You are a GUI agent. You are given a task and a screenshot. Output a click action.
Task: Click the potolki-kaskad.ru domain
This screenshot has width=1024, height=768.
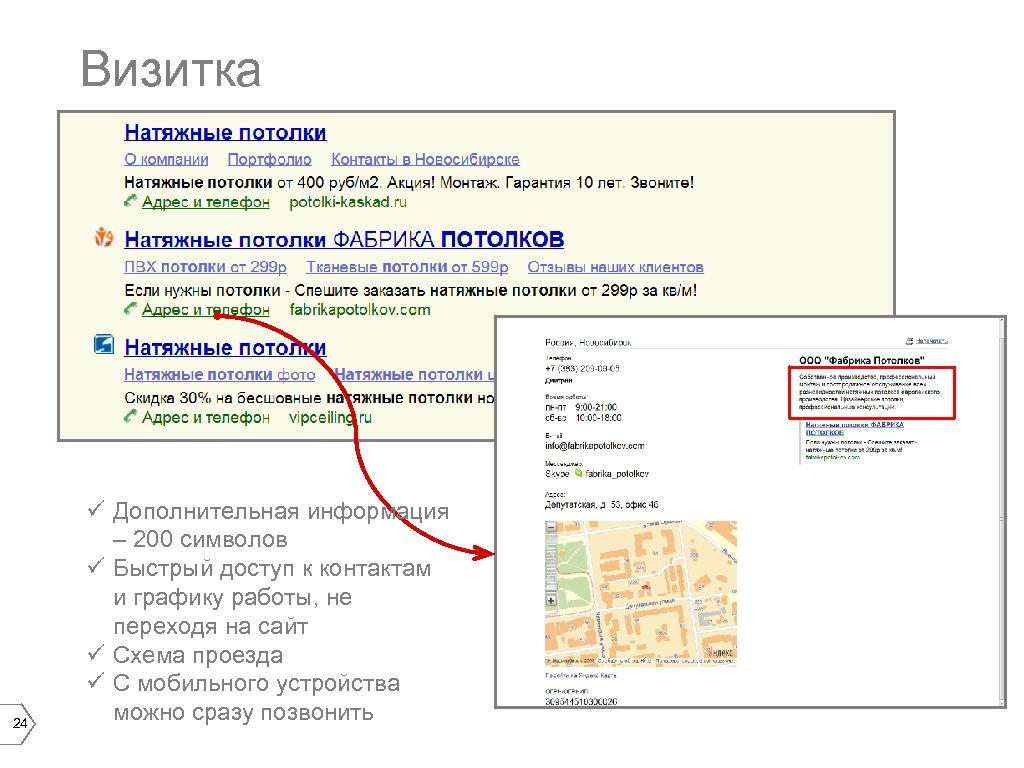[x=347, y=202]
